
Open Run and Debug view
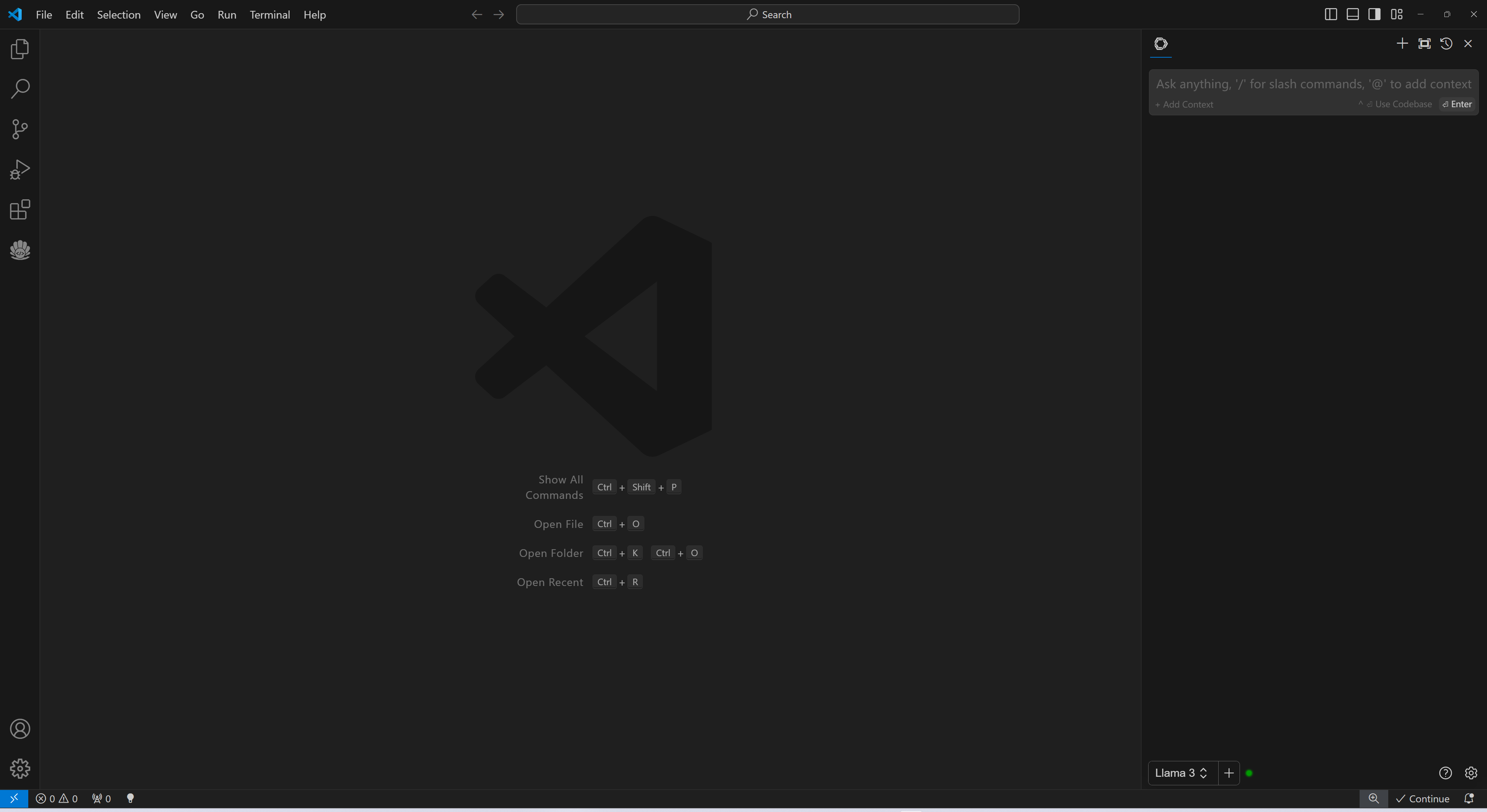point(20,170)
